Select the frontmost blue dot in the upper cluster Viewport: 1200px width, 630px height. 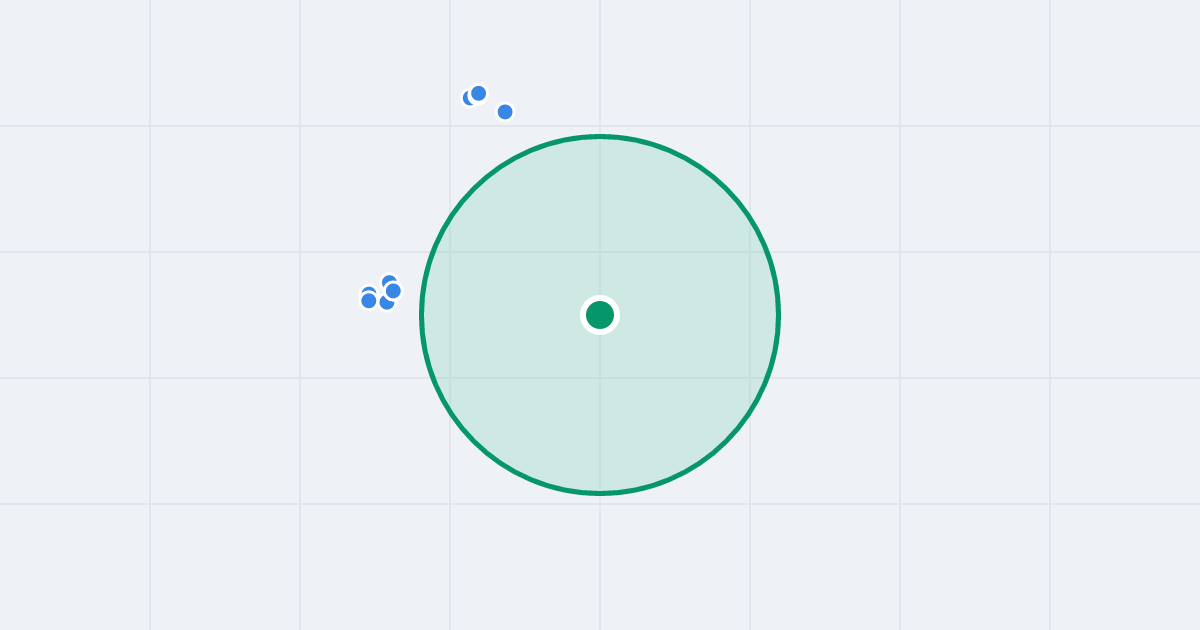(478, 93)
